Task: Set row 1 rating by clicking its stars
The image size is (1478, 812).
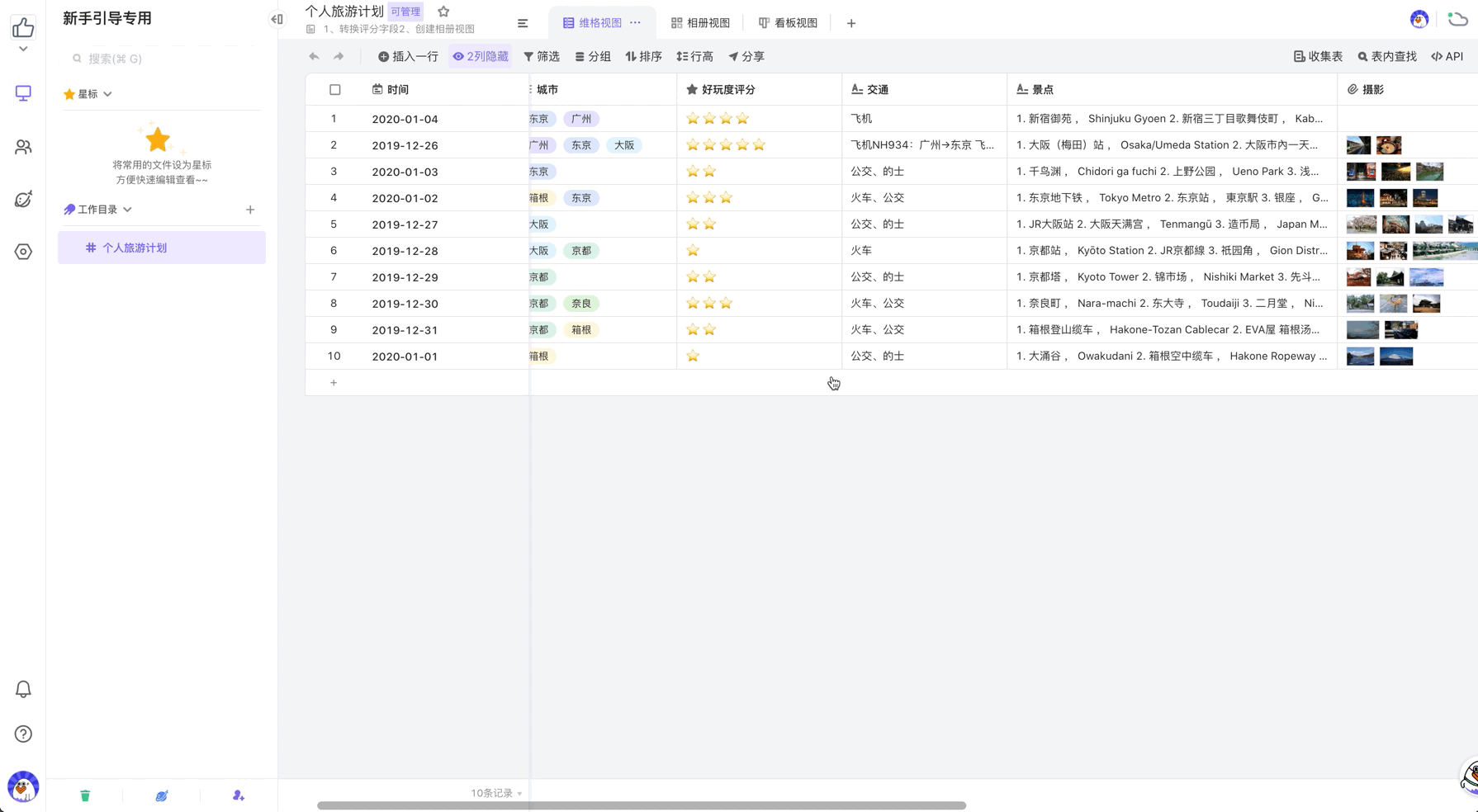Action: [718, 119]
